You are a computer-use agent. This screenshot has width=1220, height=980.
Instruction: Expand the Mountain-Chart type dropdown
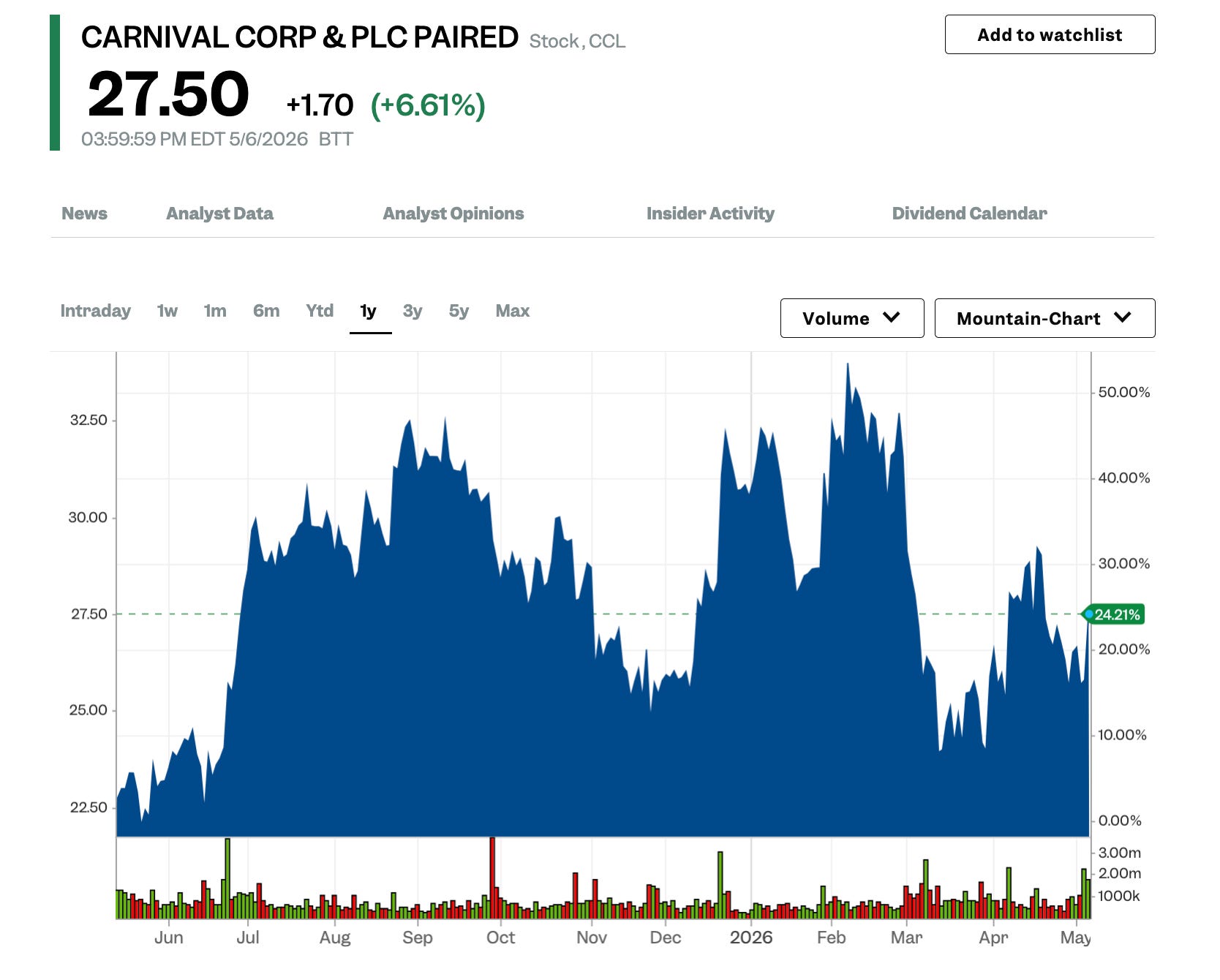click(x=1045, y=318)
